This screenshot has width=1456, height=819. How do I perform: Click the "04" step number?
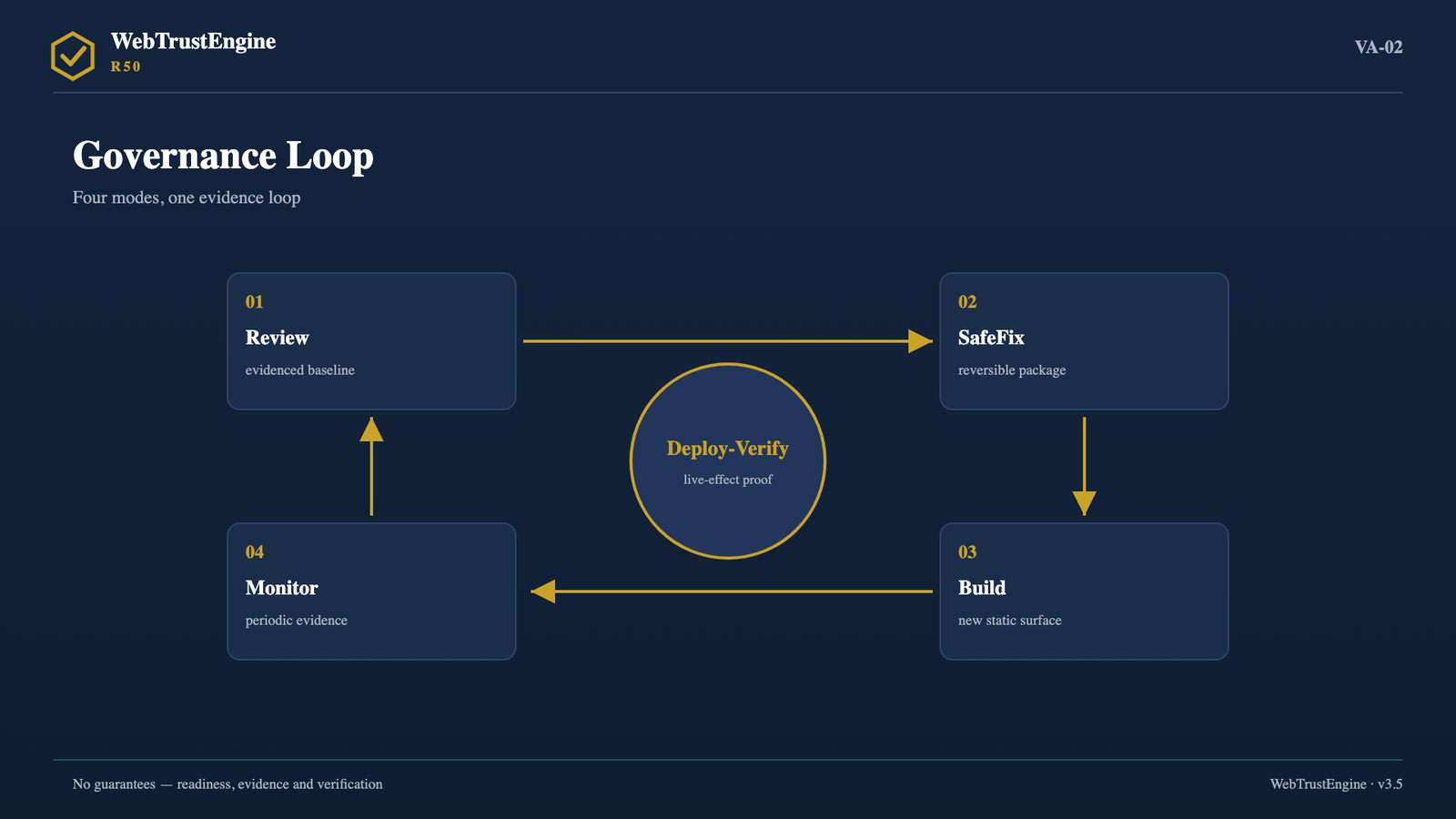255,552
